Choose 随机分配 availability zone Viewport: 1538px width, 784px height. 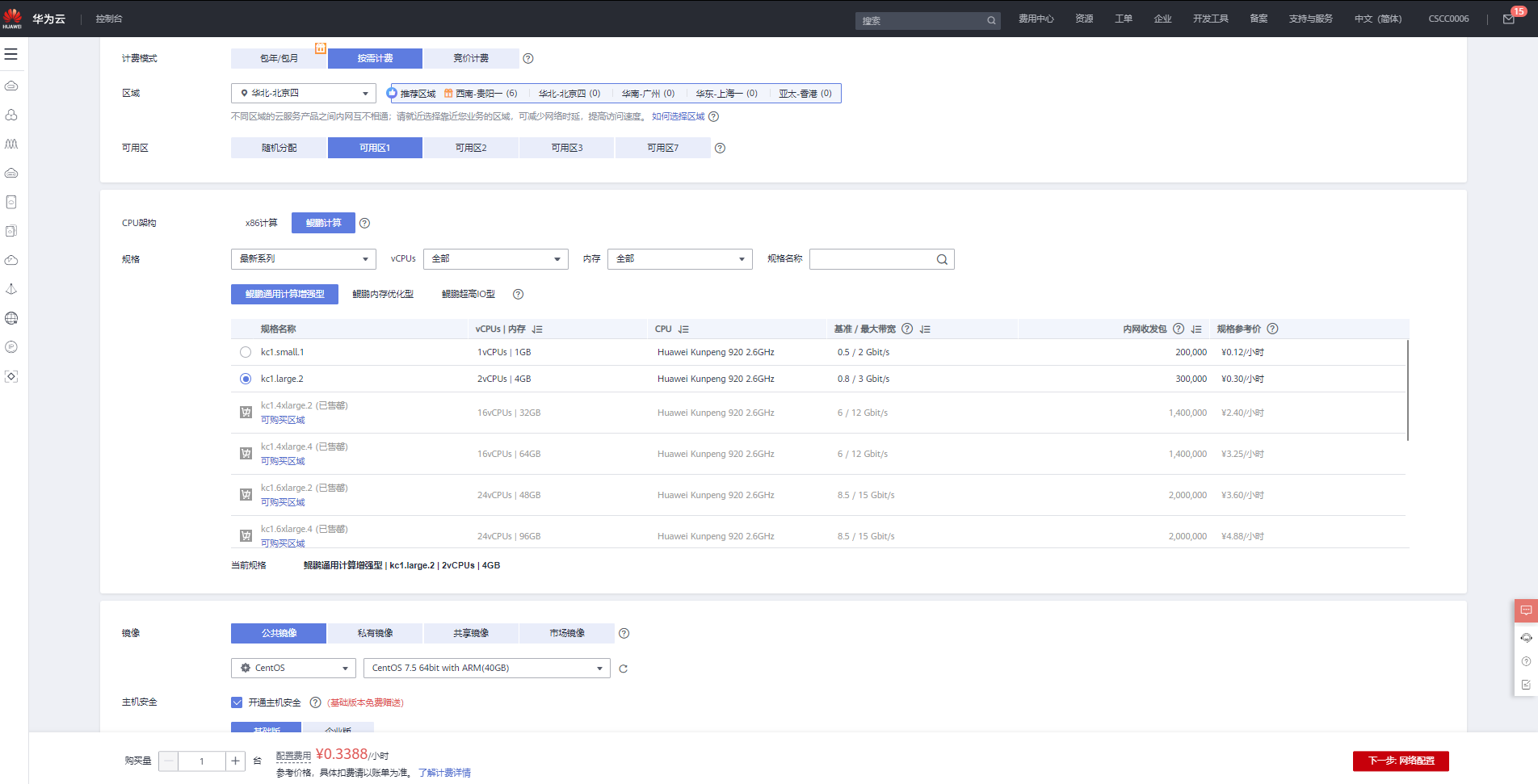(279, 148)
